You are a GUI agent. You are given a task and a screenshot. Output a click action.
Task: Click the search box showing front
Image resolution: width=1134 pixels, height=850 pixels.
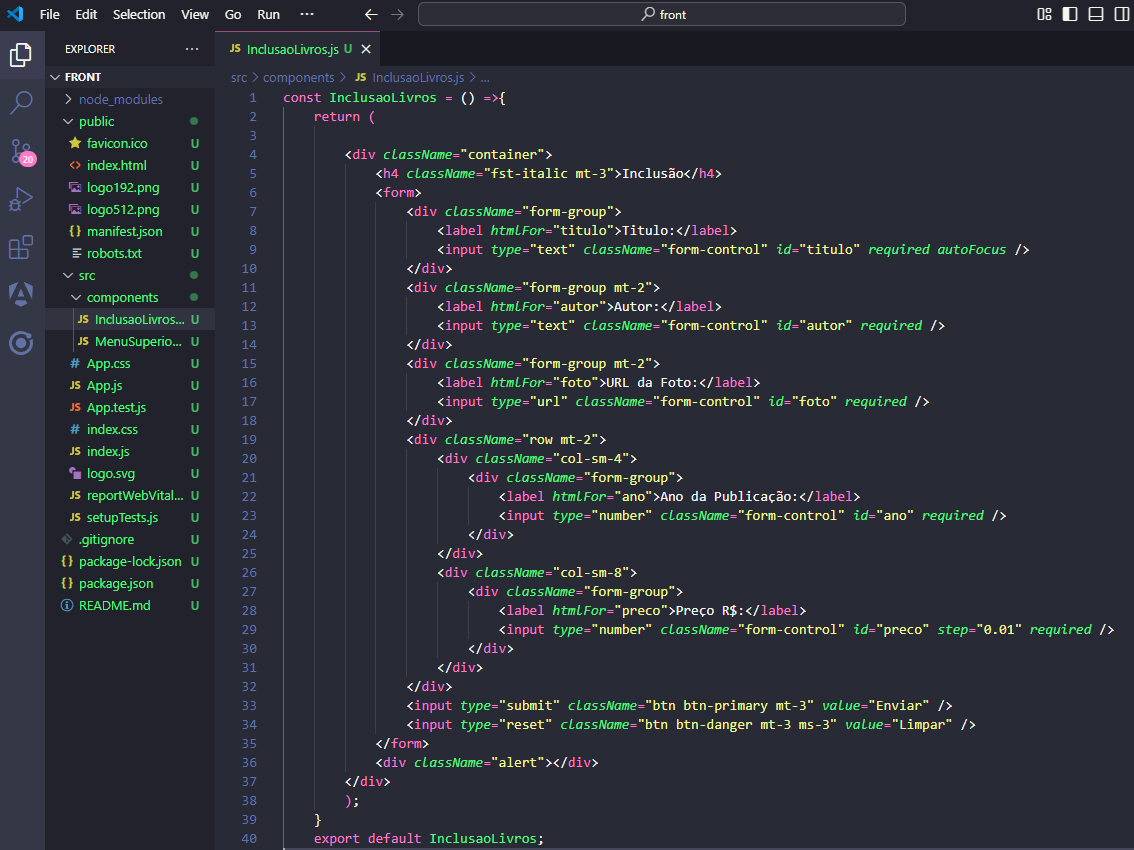663,14
